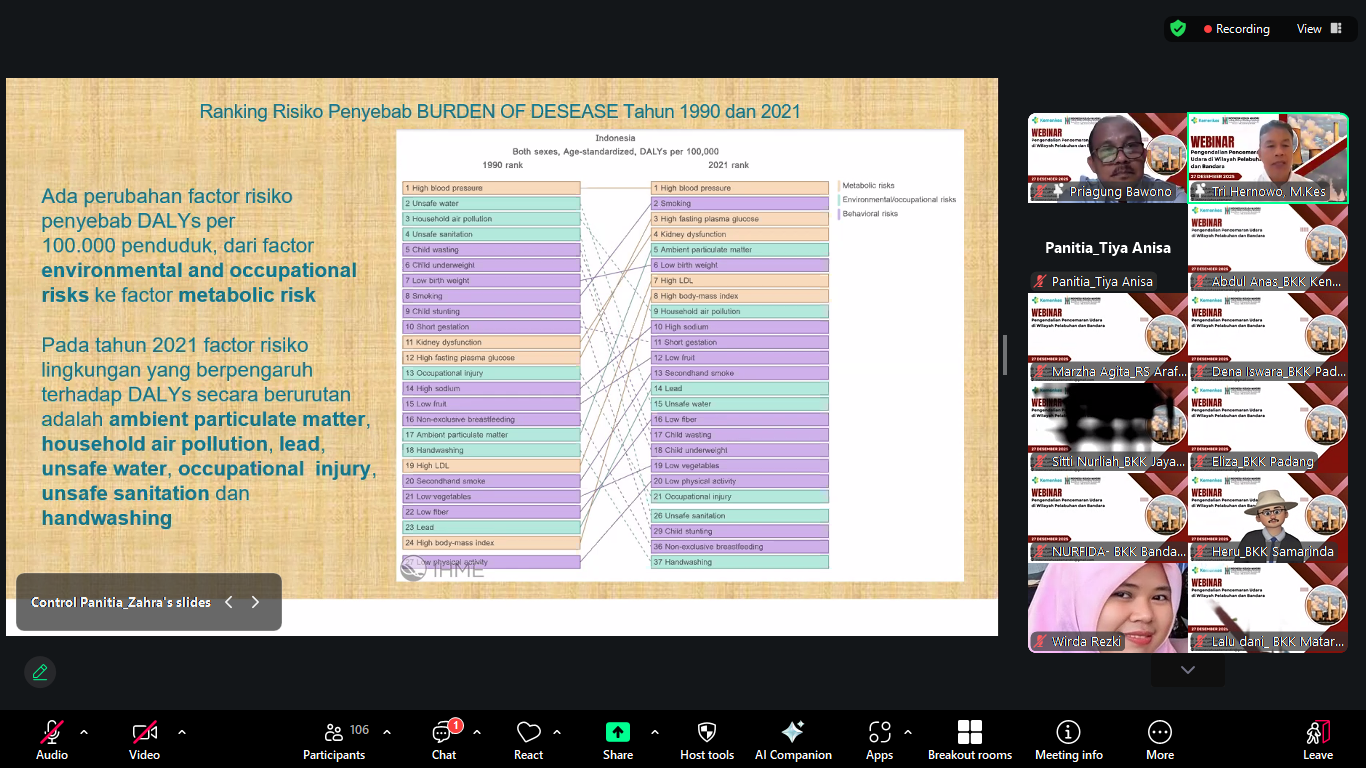The width and height of the screenshot is (1366, 768).
Task: Expand audio options arrow next to Audio
Action: click(x=84, y=732)
